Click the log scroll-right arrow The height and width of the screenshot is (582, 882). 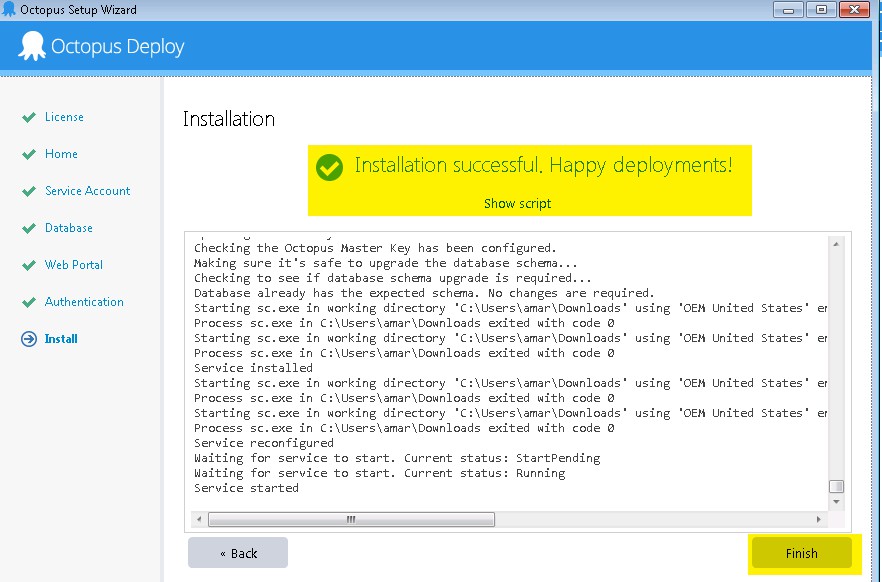click(818, 519)
